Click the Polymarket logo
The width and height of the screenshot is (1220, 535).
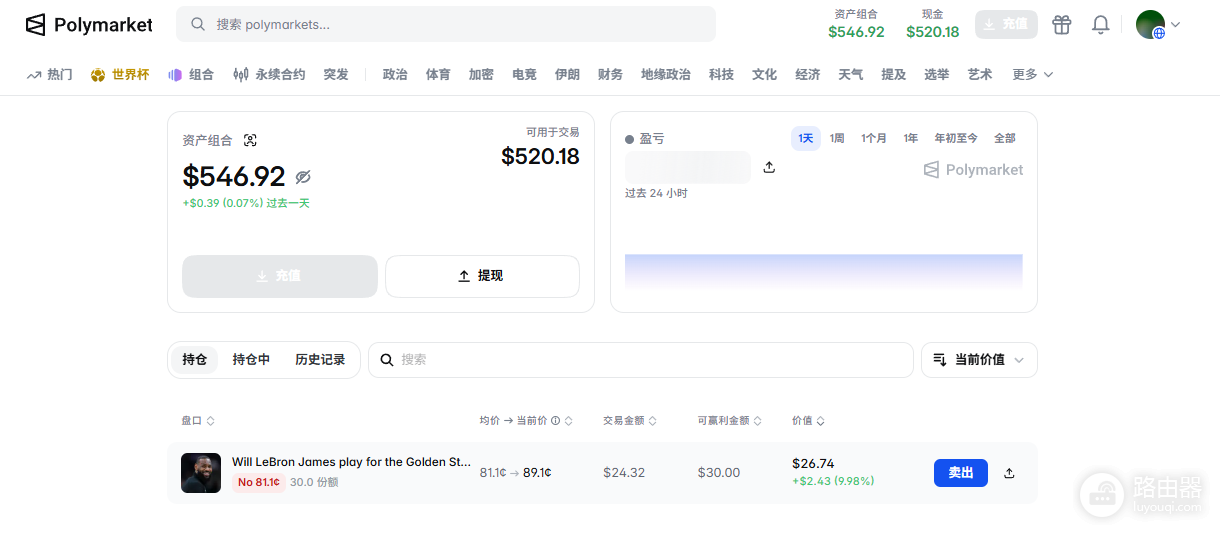(89, 24)
